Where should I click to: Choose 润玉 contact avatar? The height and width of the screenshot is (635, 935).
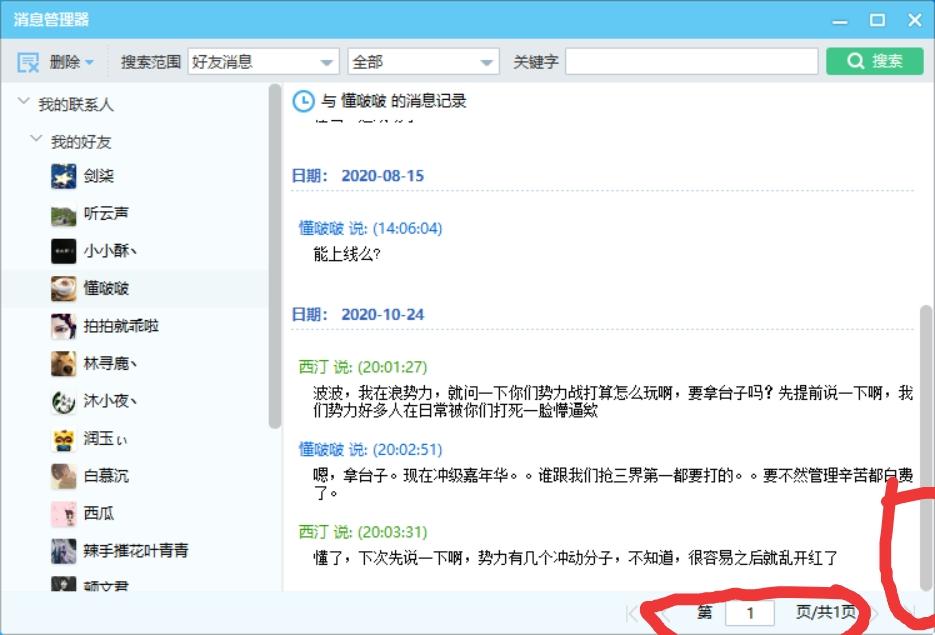click(x=64, y=439)
